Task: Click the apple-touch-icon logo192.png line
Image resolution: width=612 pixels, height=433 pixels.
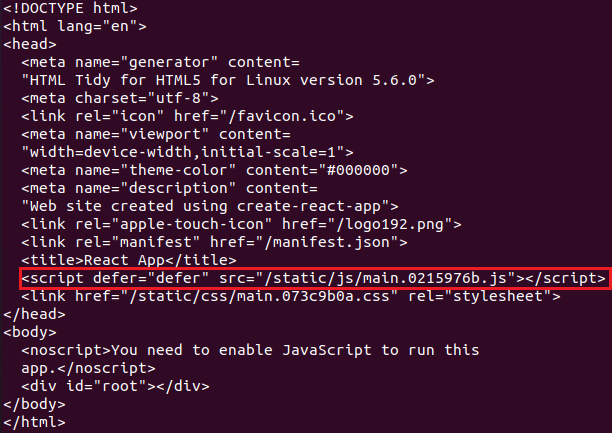Action: (x=241, y=224)
